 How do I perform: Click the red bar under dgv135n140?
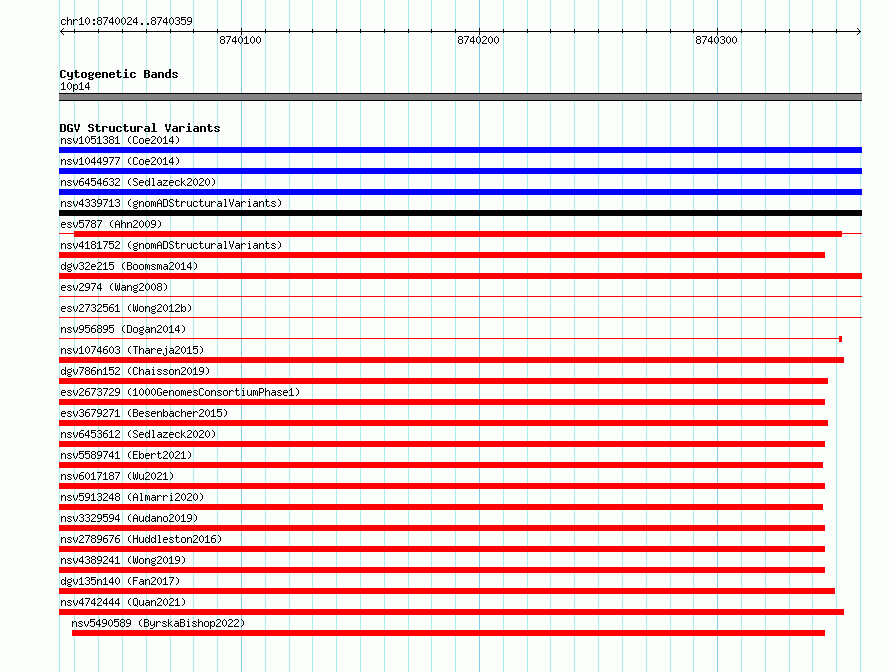[447, 591]
